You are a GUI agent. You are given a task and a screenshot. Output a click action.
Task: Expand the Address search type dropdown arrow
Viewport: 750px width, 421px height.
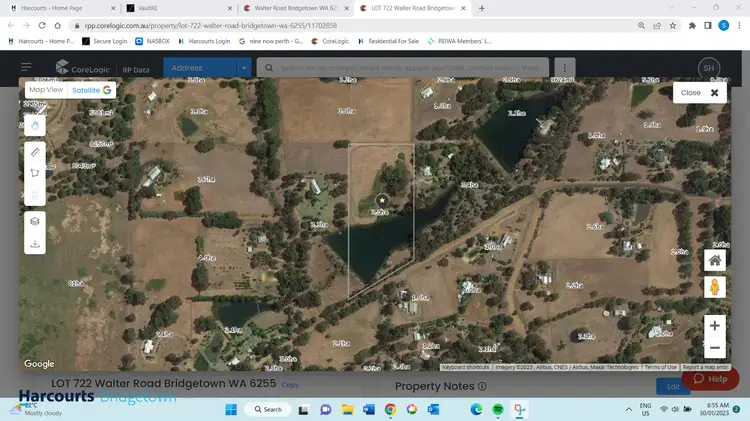(x=244, y=68)
